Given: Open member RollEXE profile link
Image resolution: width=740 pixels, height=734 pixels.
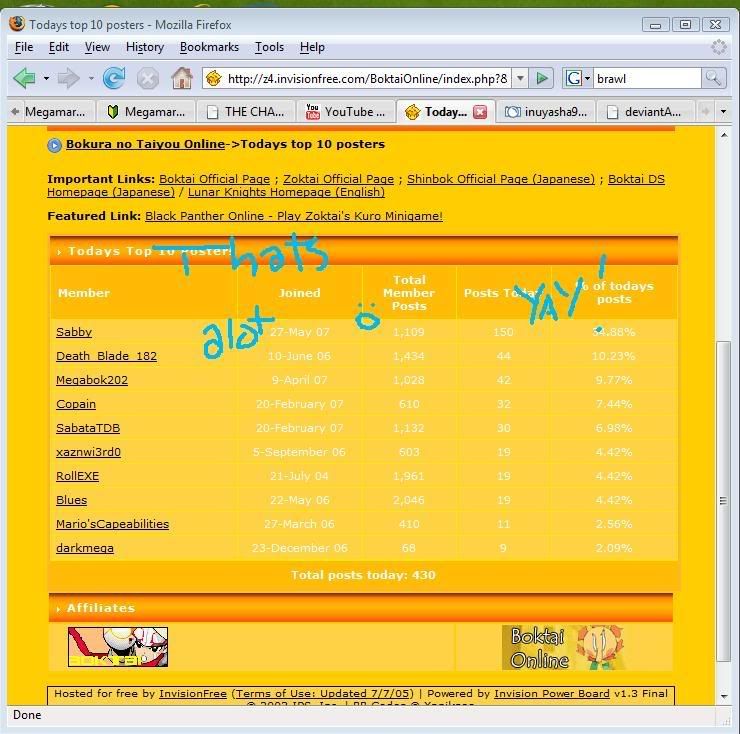Looking at the screenshot, I should (x=77, y=476).
